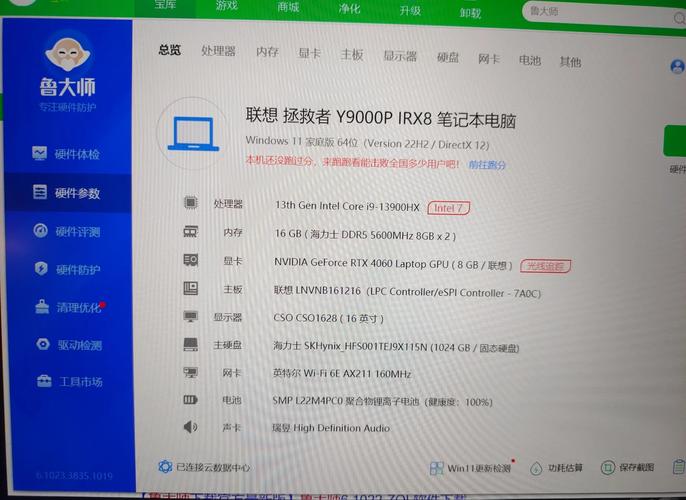Open 驱动检测 using the hexagon icon
Image resolution: width=686 pixels, height=500 pixels.
click(x=42, y=345)
